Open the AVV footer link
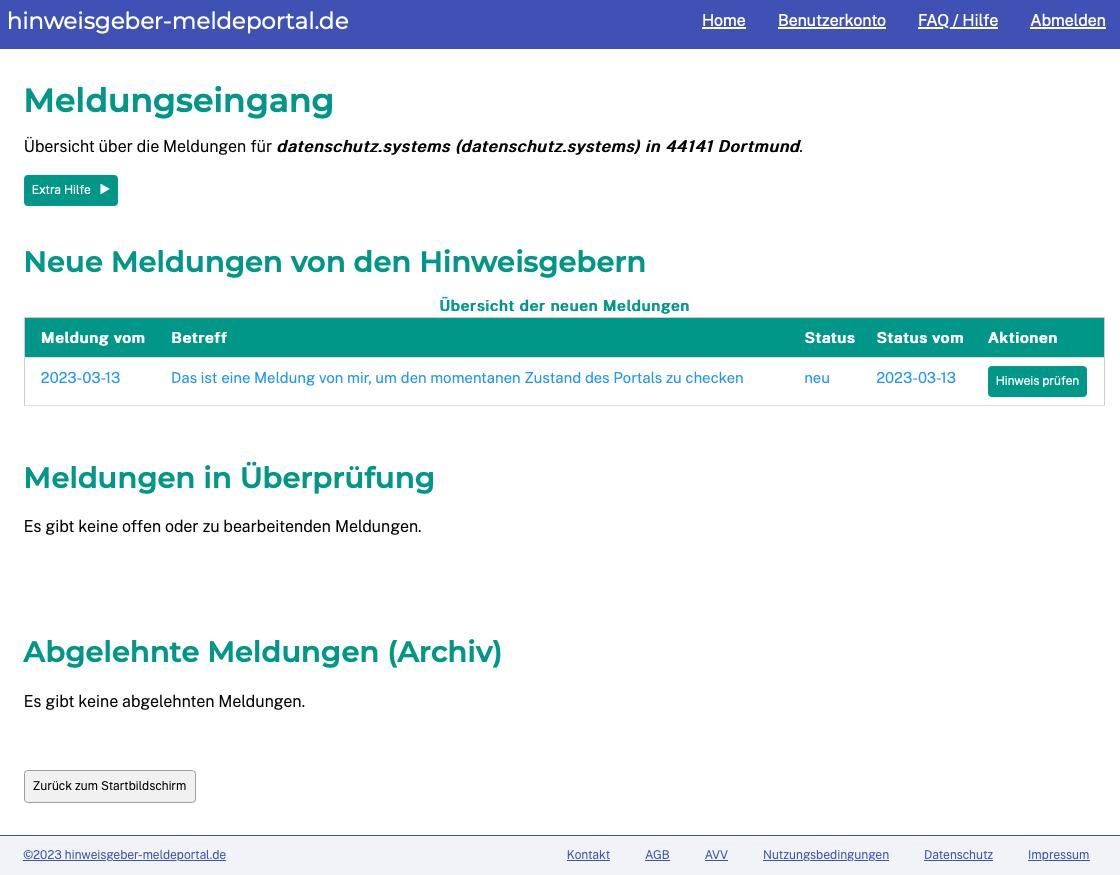The image size is (1120, 875). pyautogui.click(x=716, y=855)
